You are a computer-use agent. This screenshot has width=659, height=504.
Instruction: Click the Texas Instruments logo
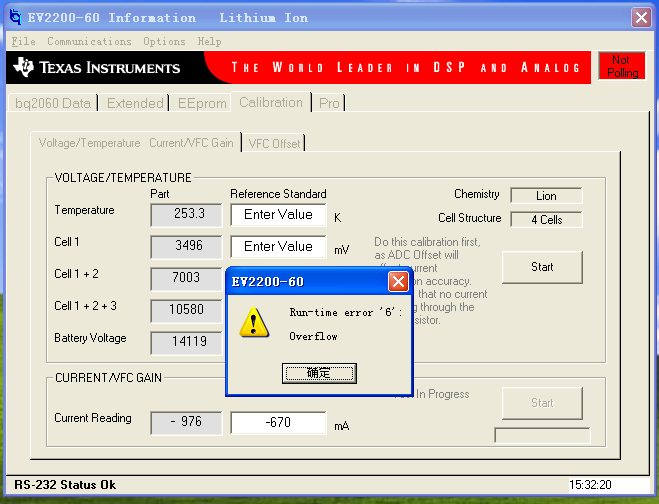(97, 67)
